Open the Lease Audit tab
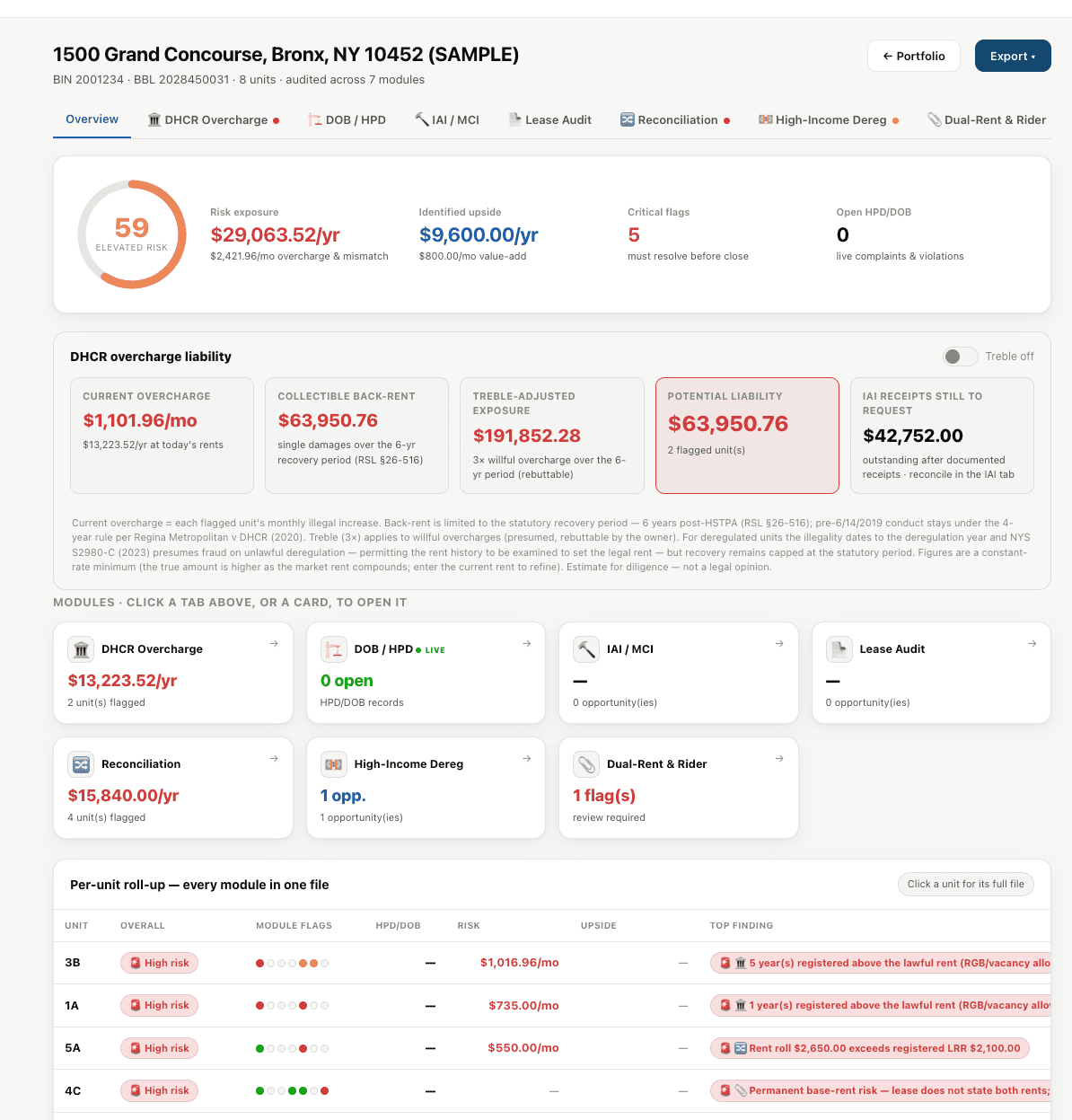 click(550, 120)
